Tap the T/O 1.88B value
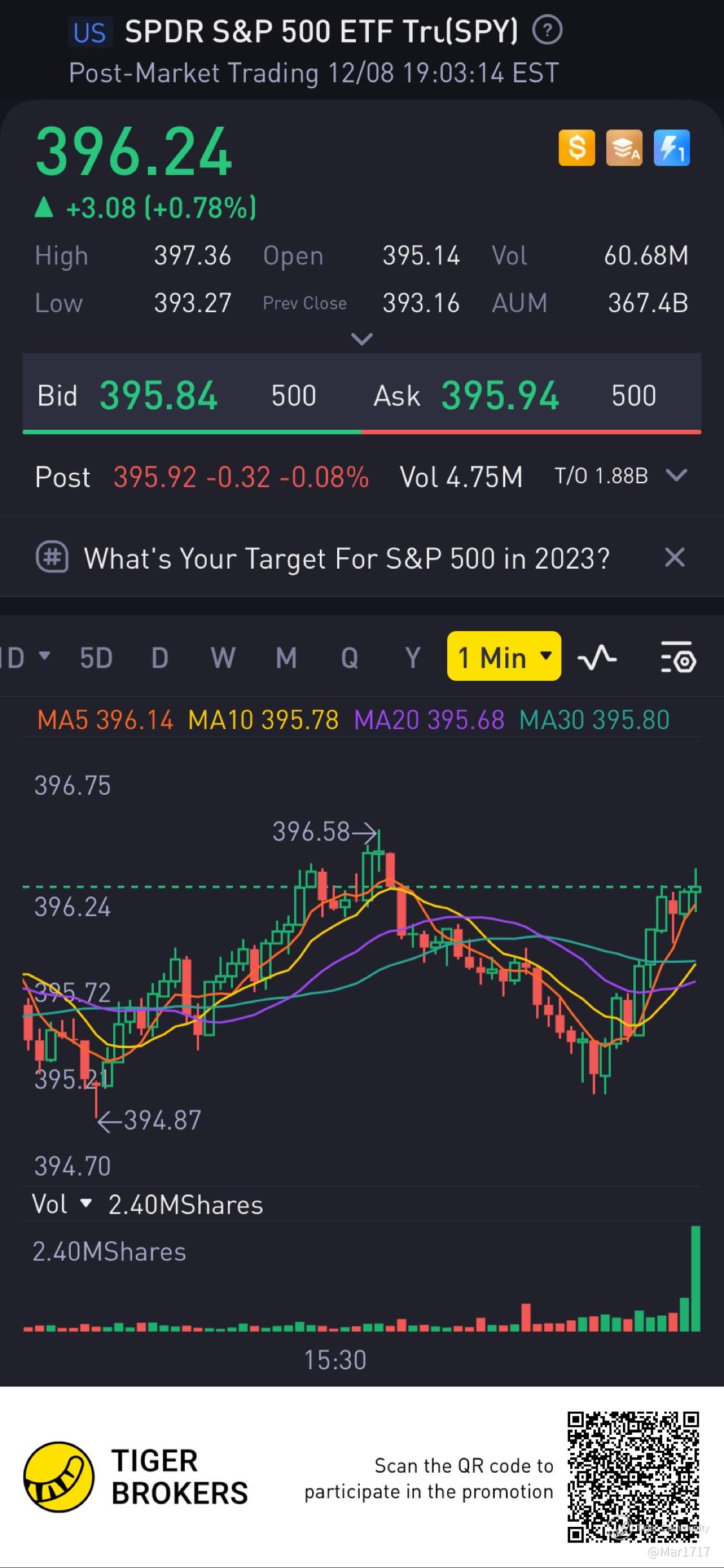 tap(601, 475)
